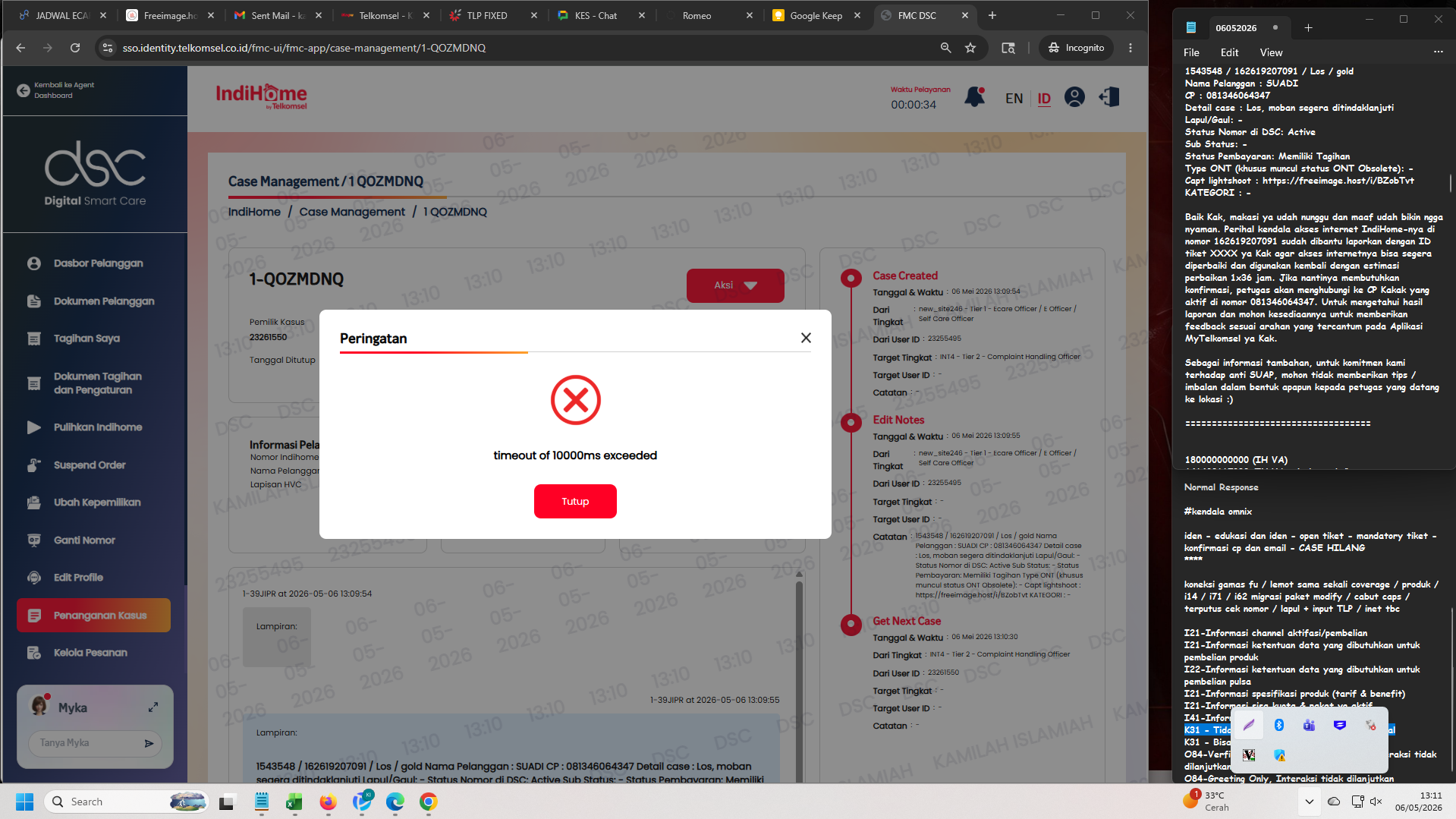Switch language to EN
The height and width of the screenshot is (819, 1456).
coord(1014,99)
